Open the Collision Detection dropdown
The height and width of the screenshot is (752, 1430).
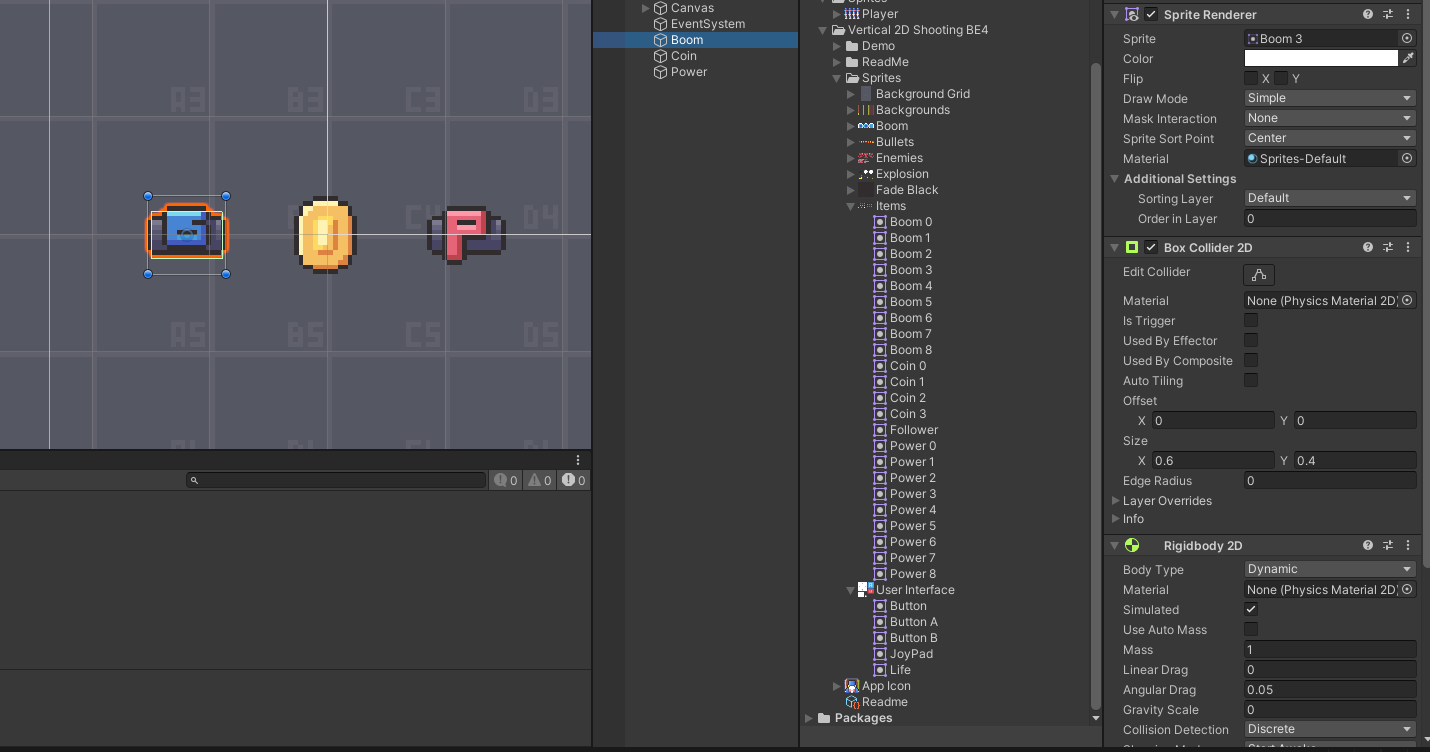point(1330,729)
